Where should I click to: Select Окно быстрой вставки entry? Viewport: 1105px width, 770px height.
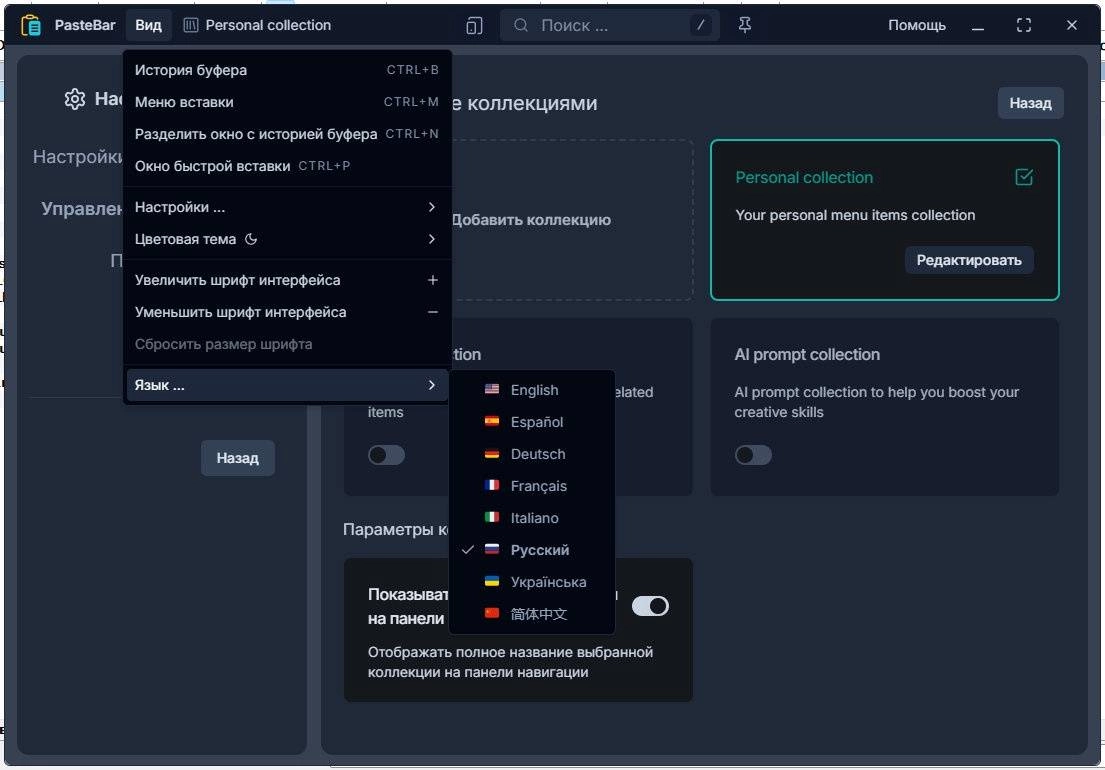(287, 166)
